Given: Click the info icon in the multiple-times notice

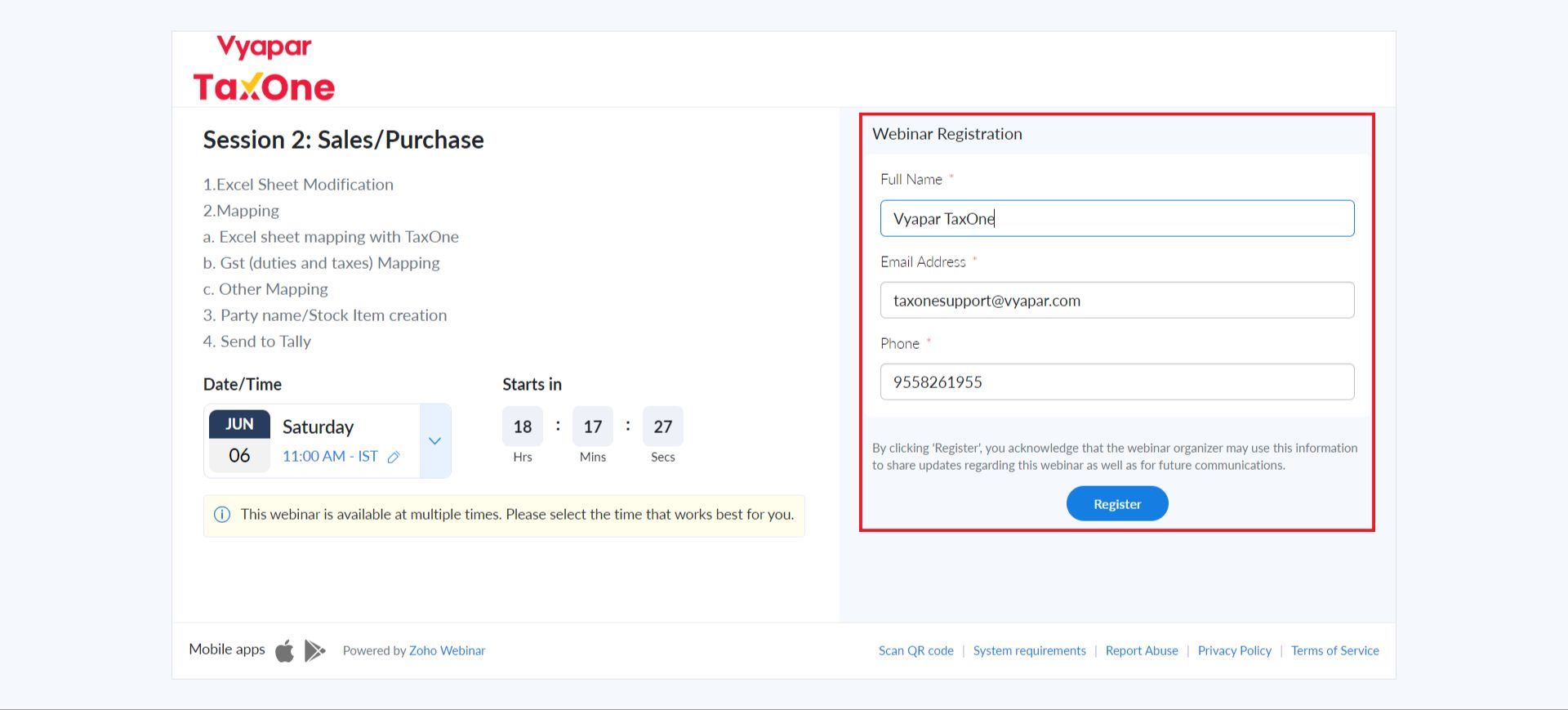Looking at the screenshot, I should pyautogui.click(x=222, y=515).
